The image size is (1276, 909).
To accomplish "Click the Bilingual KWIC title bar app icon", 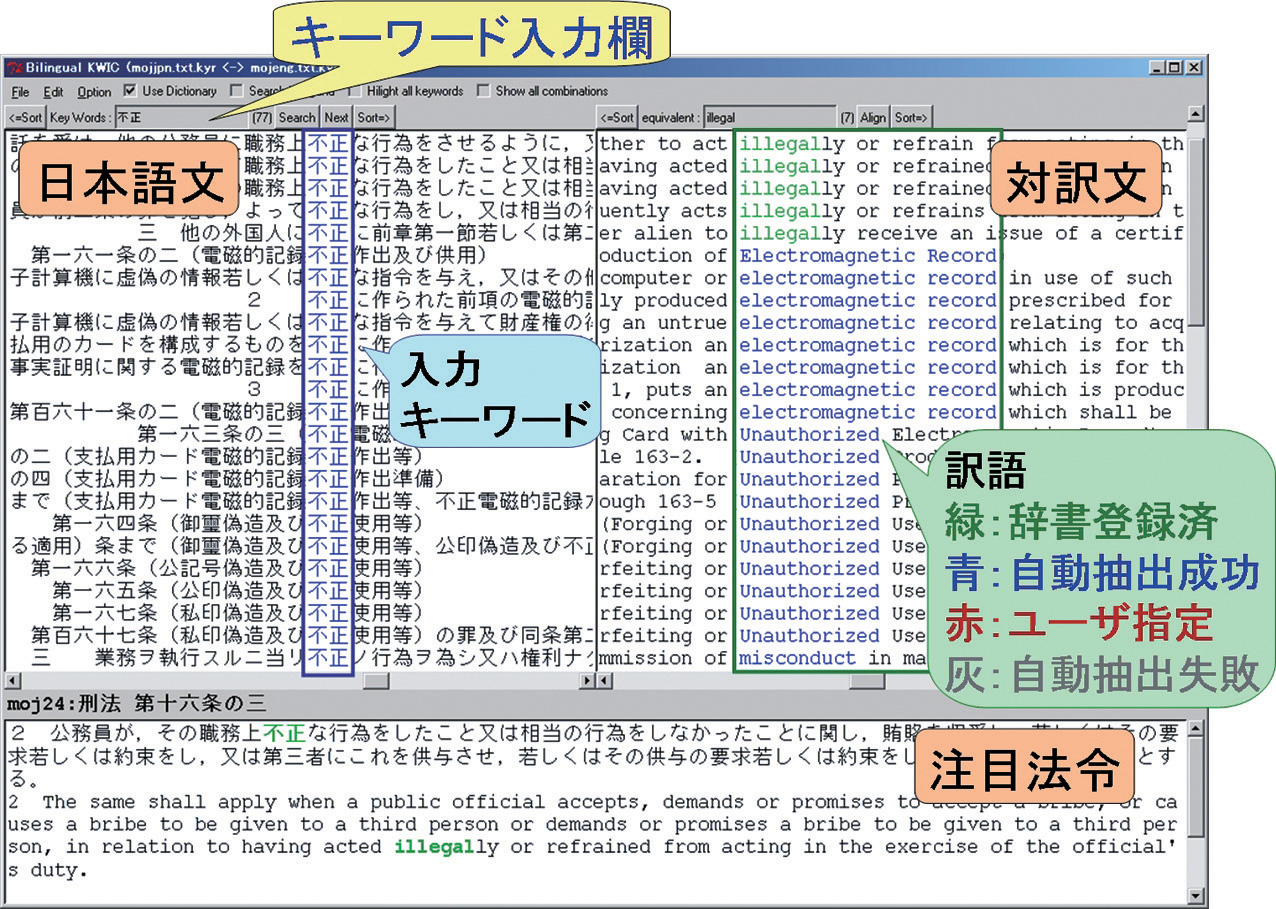I will point(13,68).
